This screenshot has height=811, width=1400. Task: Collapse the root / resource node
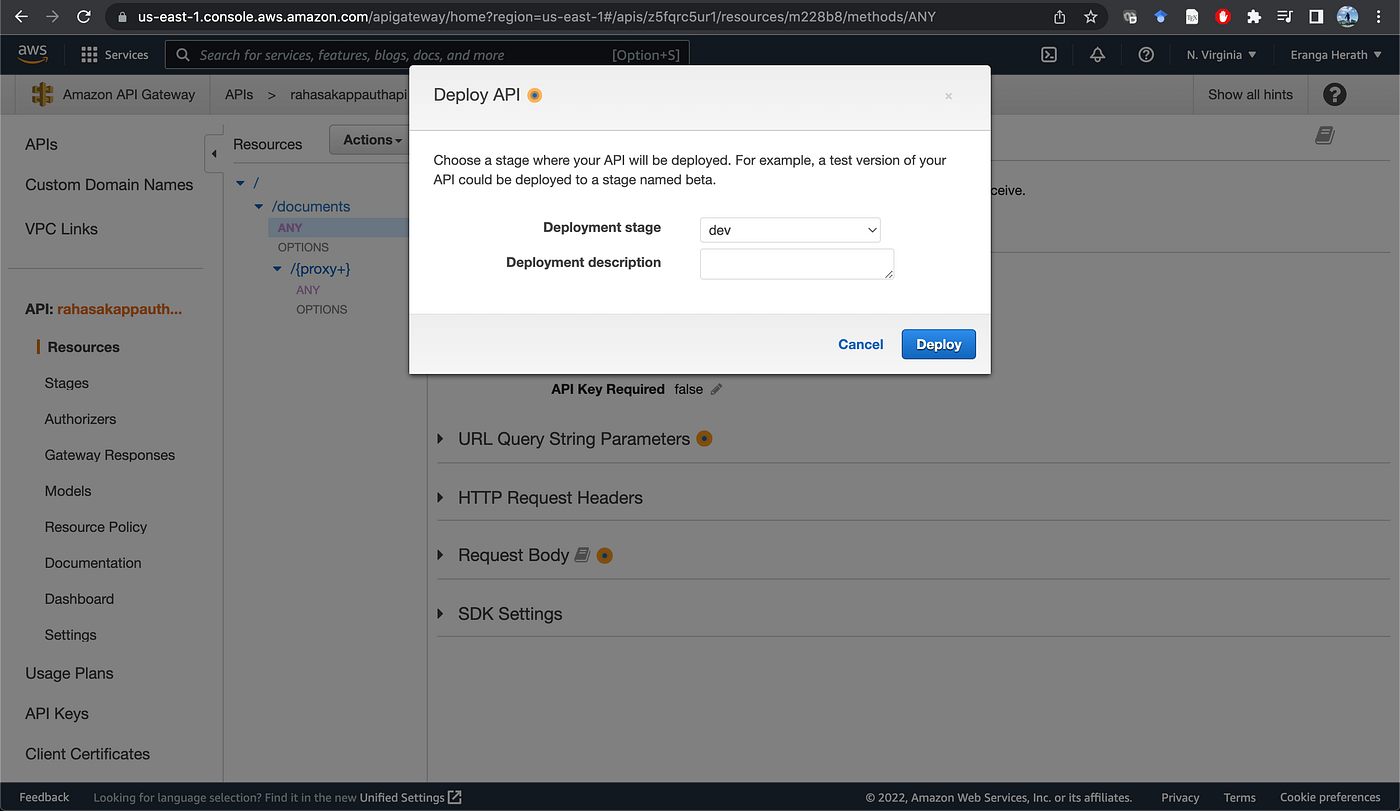[240, 183]
